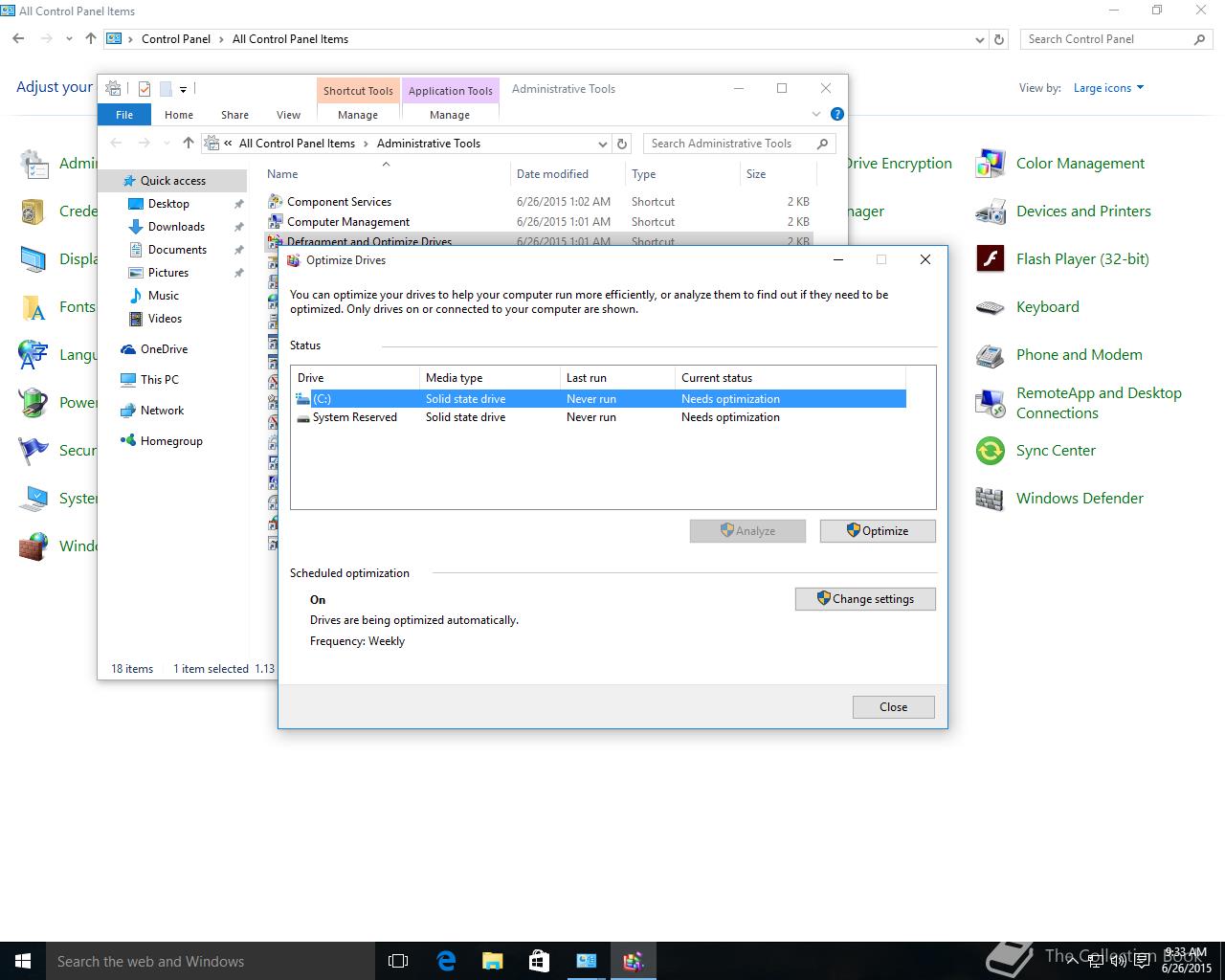Screen dimensions: 1225x980
Task: Select the (C:) drive row
Action: pos(599,399)
